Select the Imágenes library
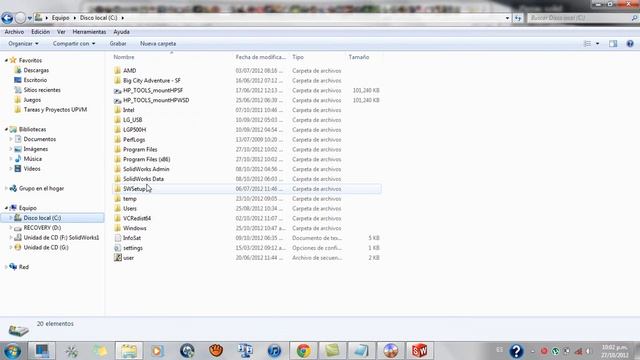The width and height of the screenshot is (640, 360). point(36,149)
